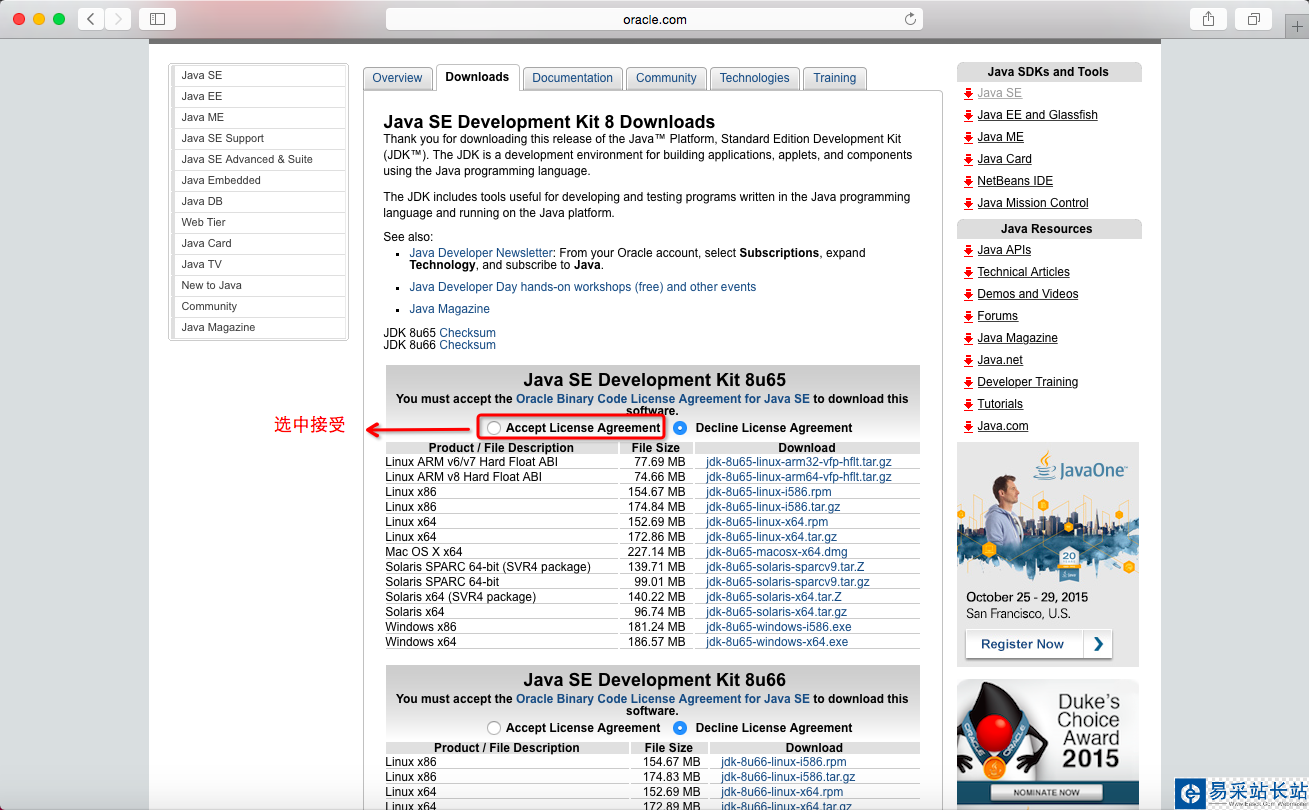The width and height of the screenshot is (1309, 810).
Task: Select Decline License Agreement for JDK 8u65
Action: click(x=680, y=428)
